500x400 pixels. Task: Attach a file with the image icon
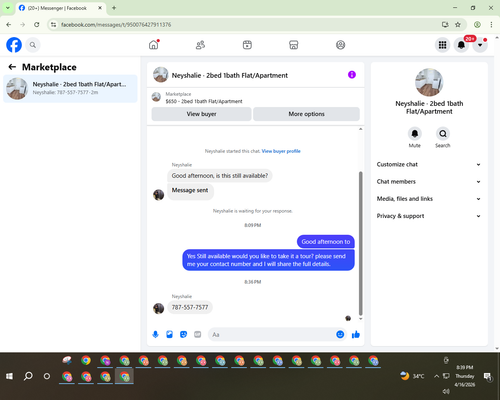(x=169, y=334)
